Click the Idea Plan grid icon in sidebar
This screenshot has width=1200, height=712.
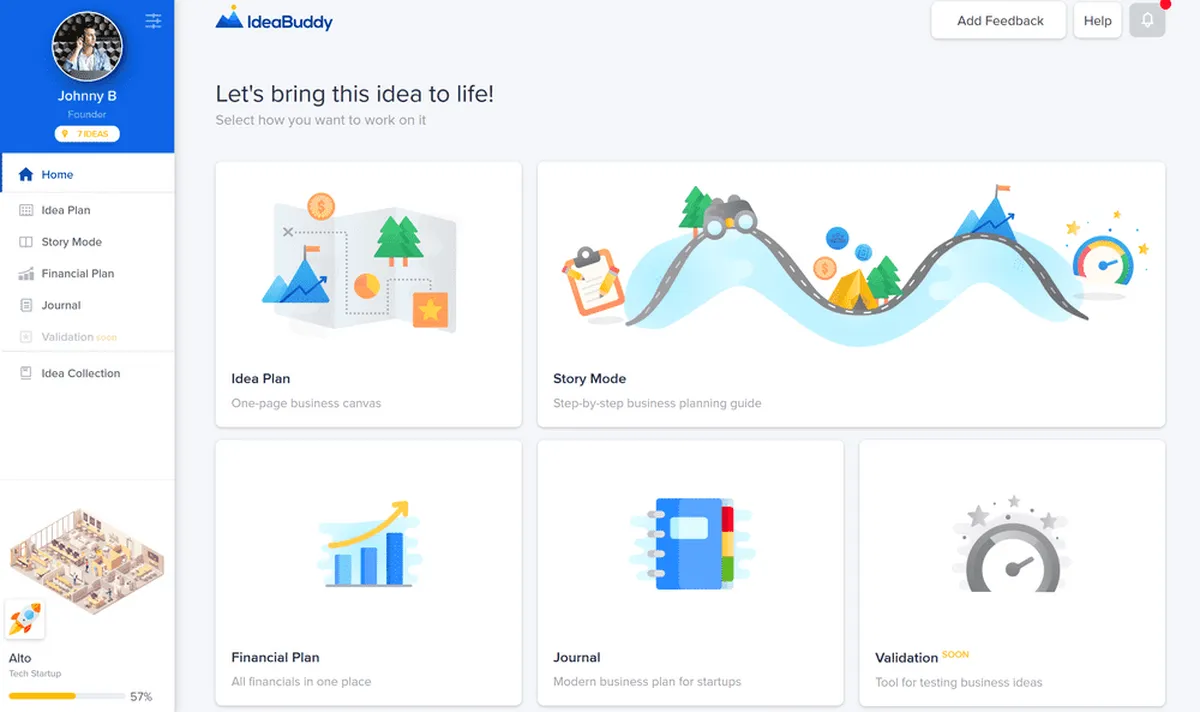[x=27, y=210]
